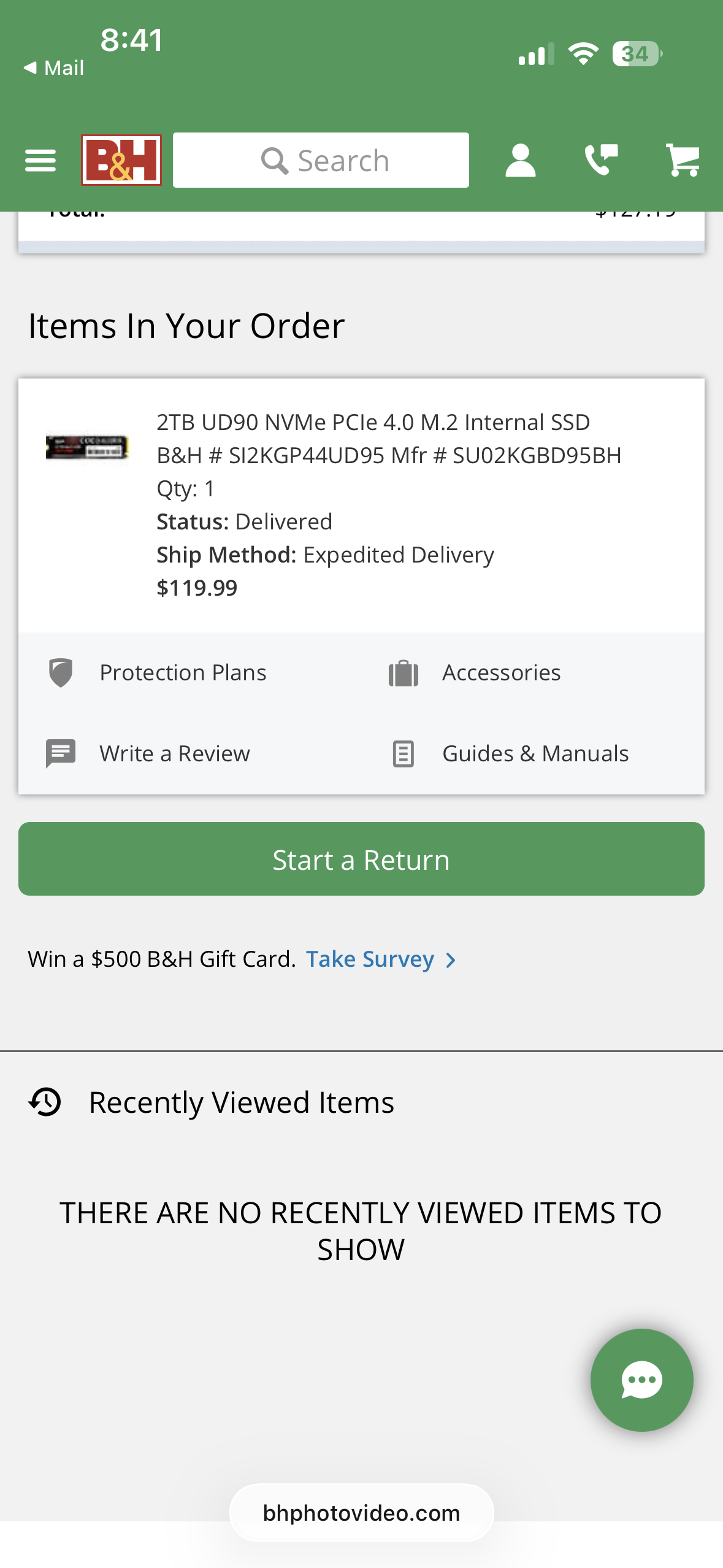Open the hamburger navigation menu
The height and width of the screenshot is (1568, 723).
[40, 161]
